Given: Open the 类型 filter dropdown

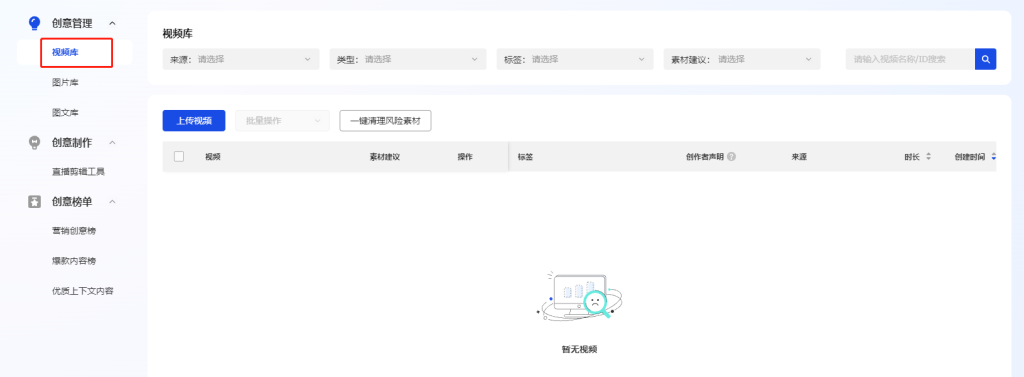Looking at the screenshot, I should (x=408, y=59).
